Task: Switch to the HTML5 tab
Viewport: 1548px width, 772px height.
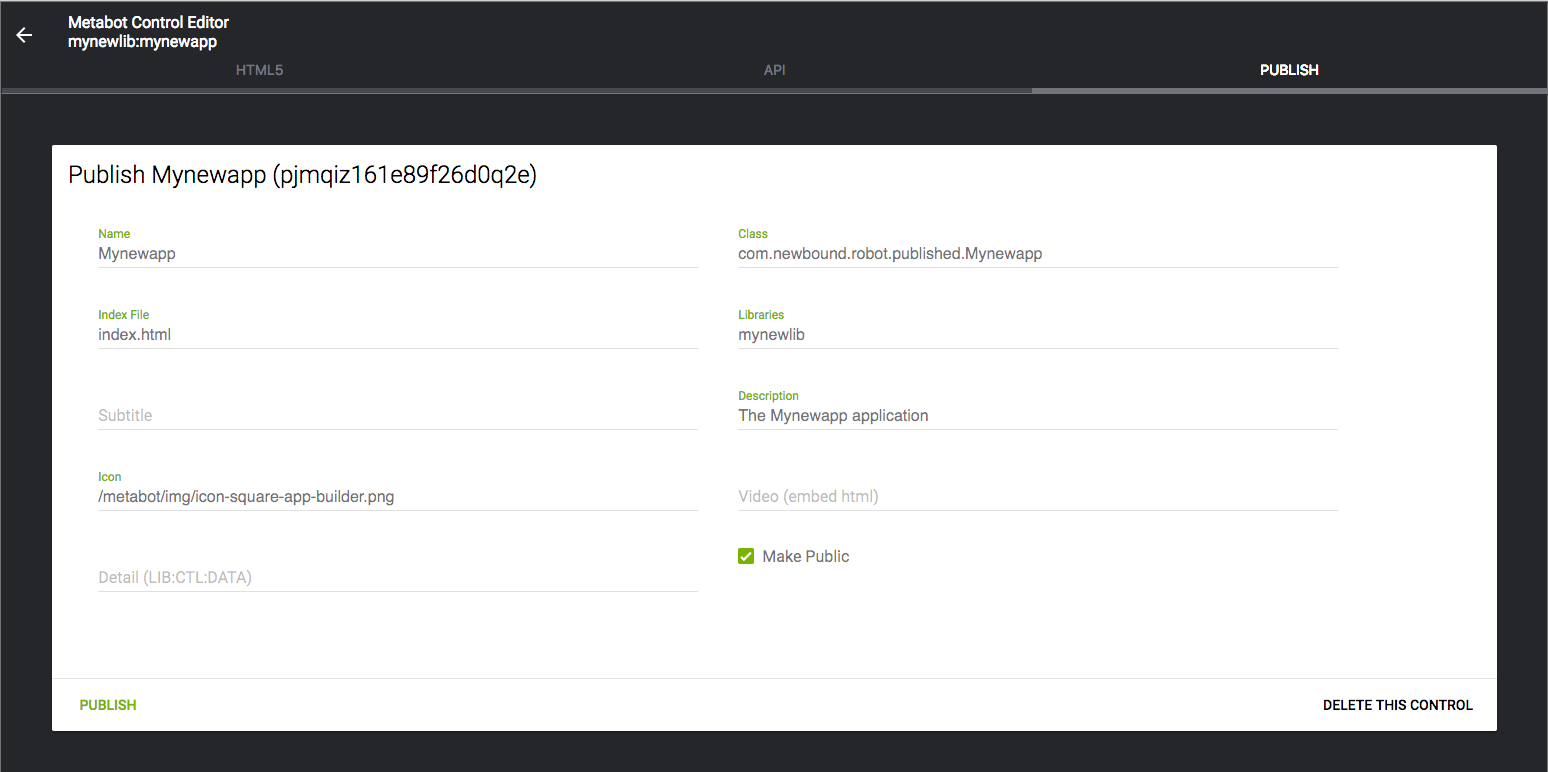Action: click(259, 70)
